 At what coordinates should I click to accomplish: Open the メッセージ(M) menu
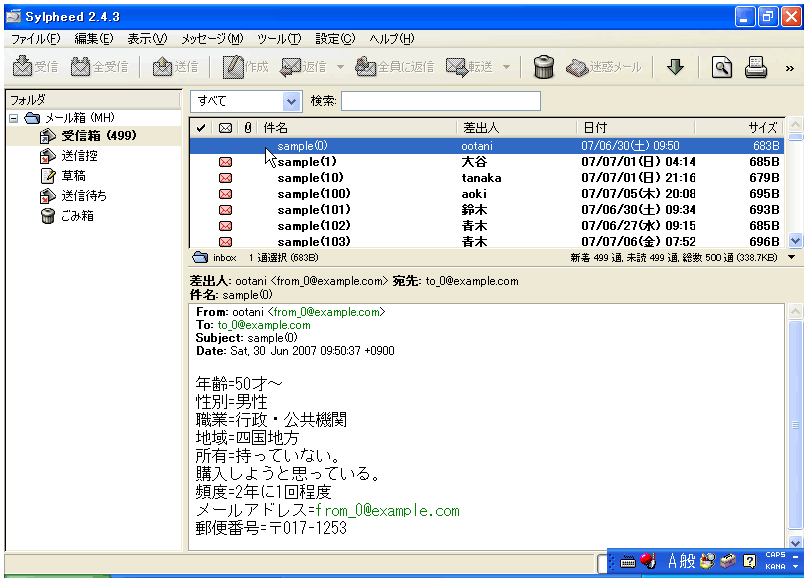click(x=212, y=39)
